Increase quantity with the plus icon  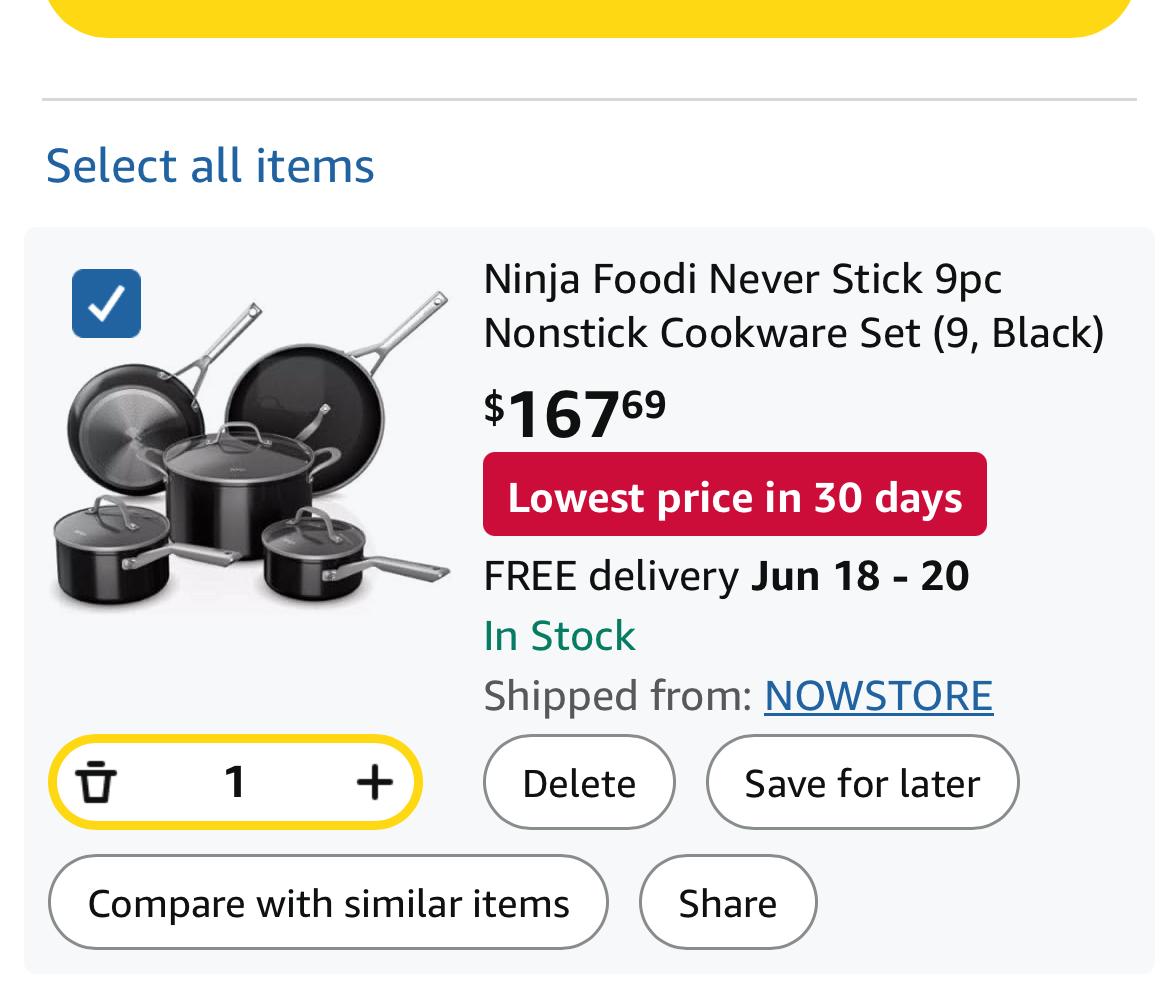(x=374, y=782)
